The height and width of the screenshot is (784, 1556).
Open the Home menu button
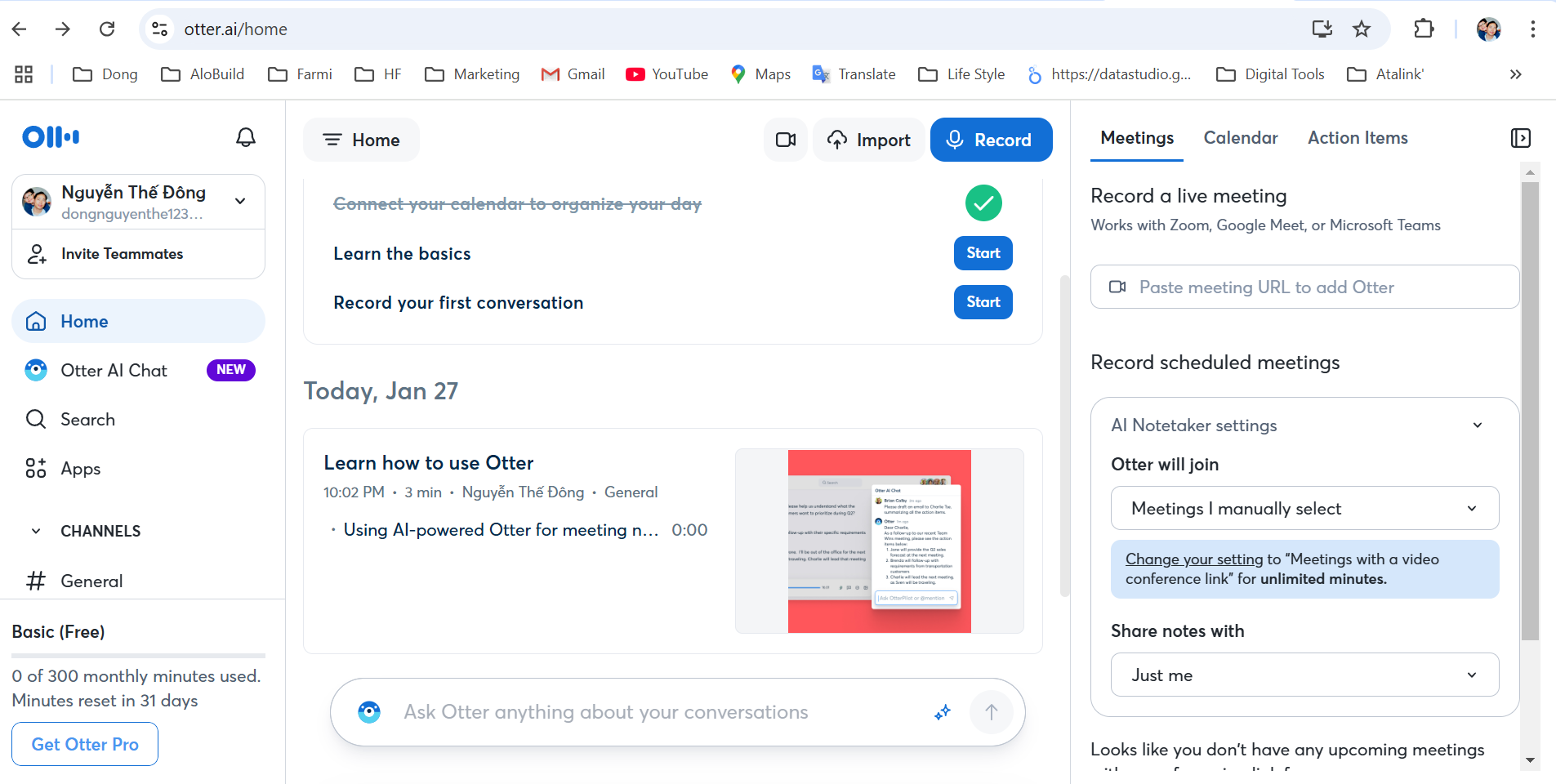tap(361, 140)
